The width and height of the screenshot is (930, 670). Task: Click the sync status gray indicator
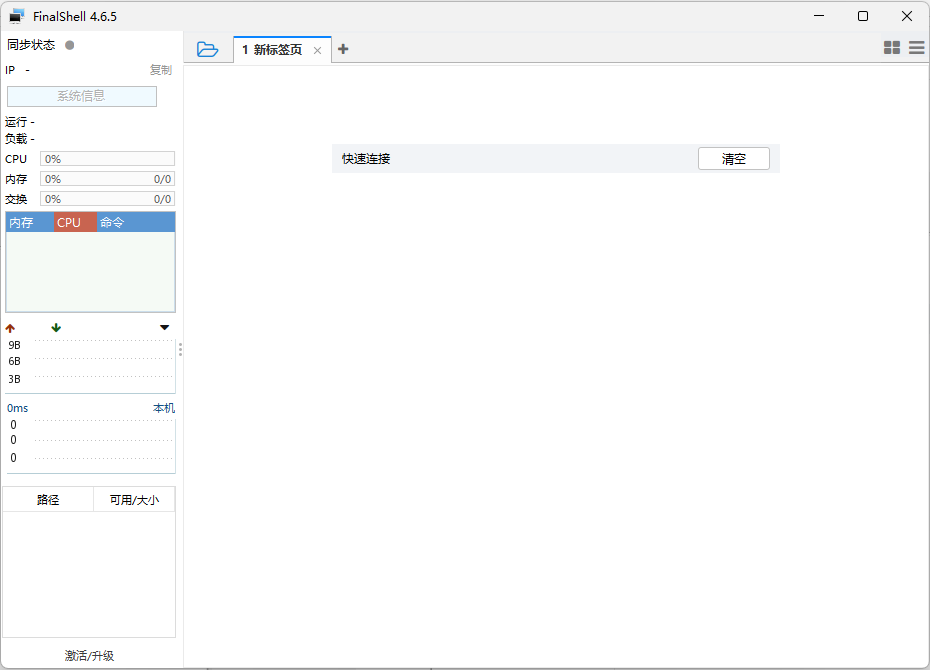pyautogui.click(x=69, y=45)
